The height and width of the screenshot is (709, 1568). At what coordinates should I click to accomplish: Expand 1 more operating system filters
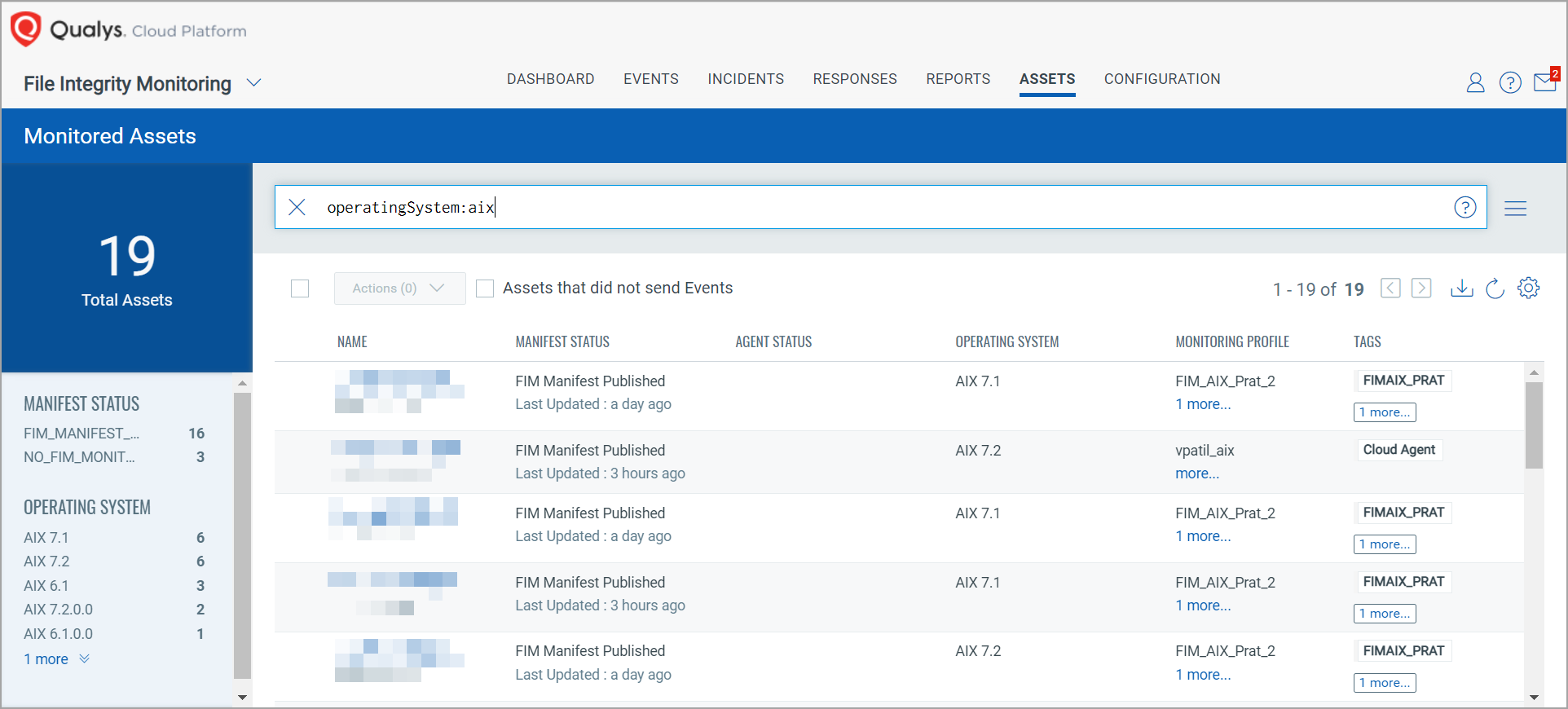56,659
